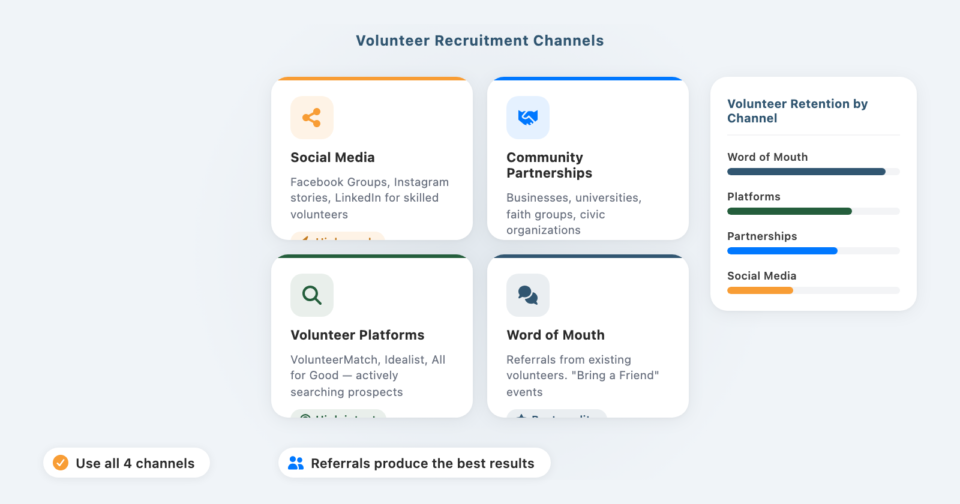Click the 'Volunteer Retention by Channel' panel title
This screenshot has height=504, width=960.
tap(797, 111)
